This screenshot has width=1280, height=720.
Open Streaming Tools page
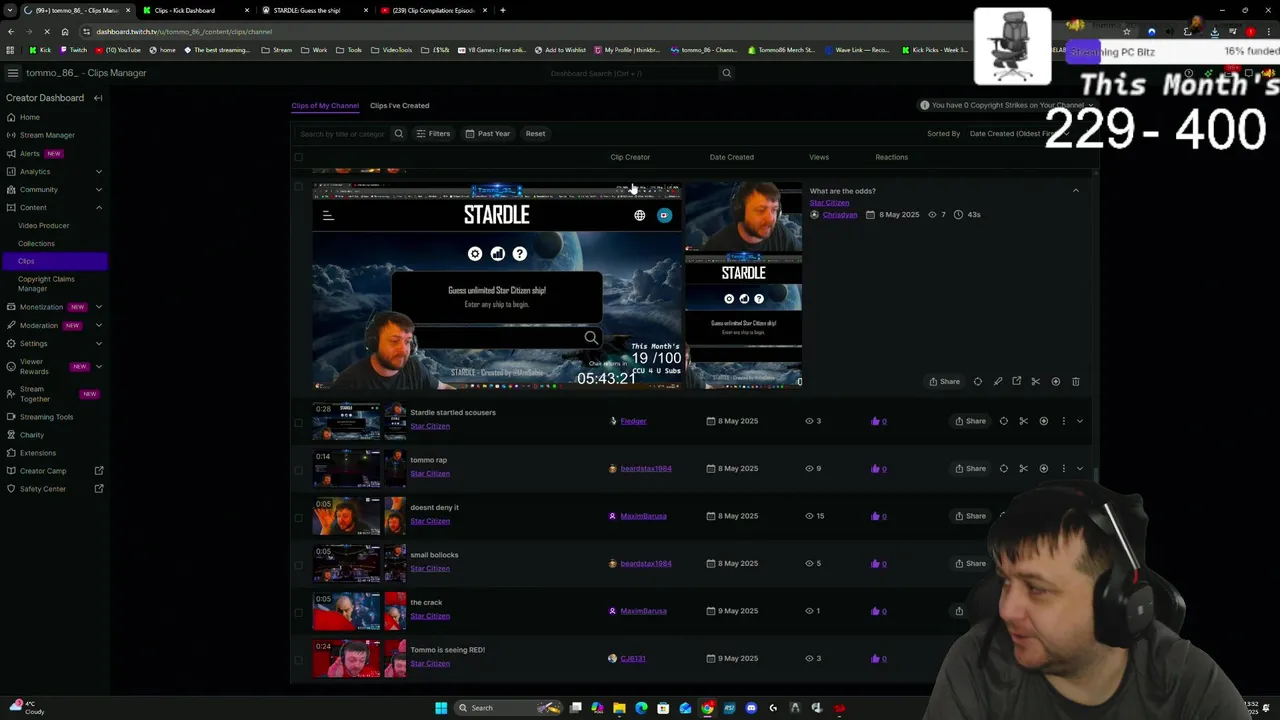pos(46,417)
